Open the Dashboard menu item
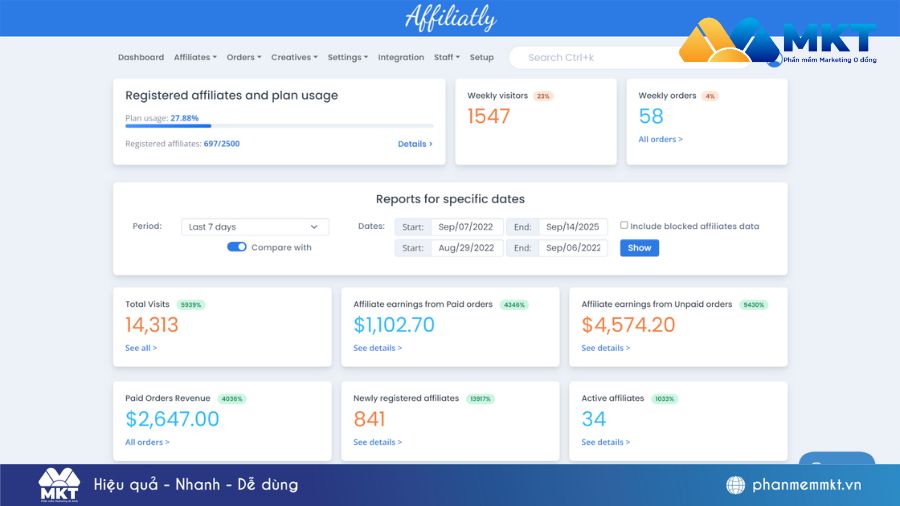This screenshot has height=506, width=900. (x=141, y=57)
